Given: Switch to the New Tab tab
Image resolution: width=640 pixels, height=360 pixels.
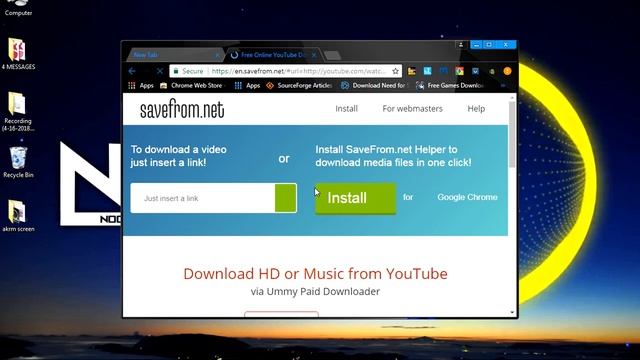Looking at the screenshot, I should tap(176, 55).
